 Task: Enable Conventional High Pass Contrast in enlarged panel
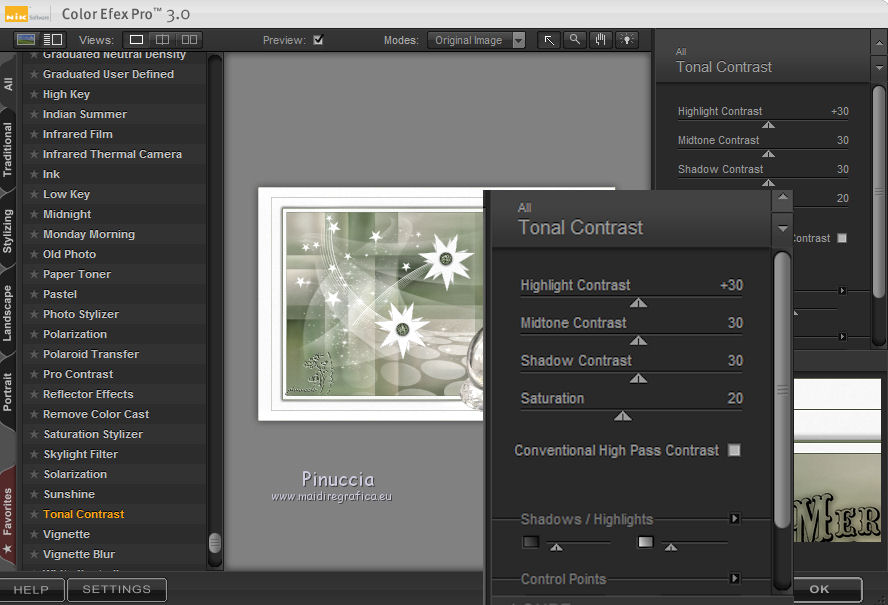coord(735,450)
